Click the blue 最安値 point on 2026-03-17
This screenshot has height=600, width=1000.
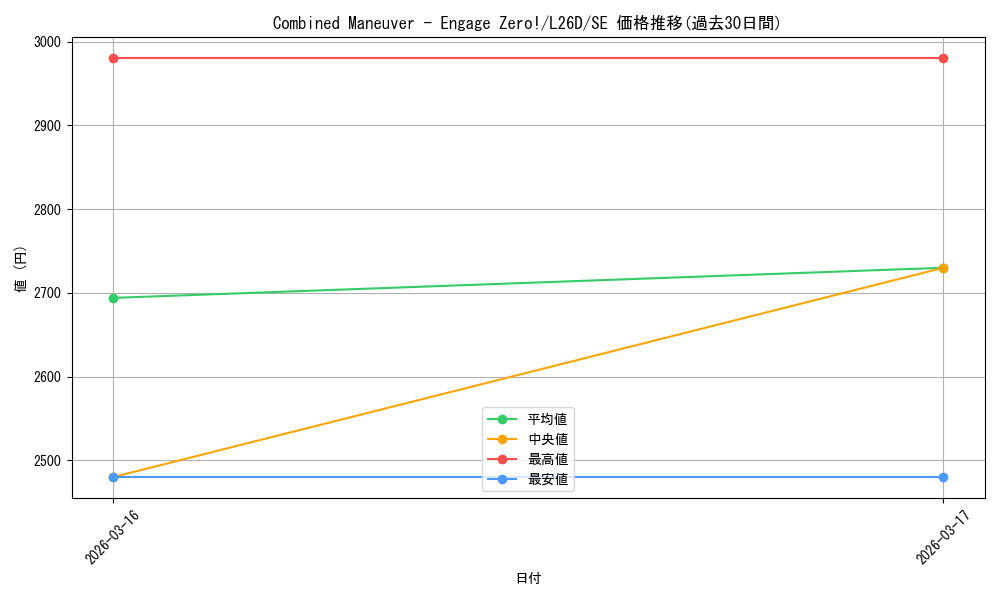tap(943, 477)
